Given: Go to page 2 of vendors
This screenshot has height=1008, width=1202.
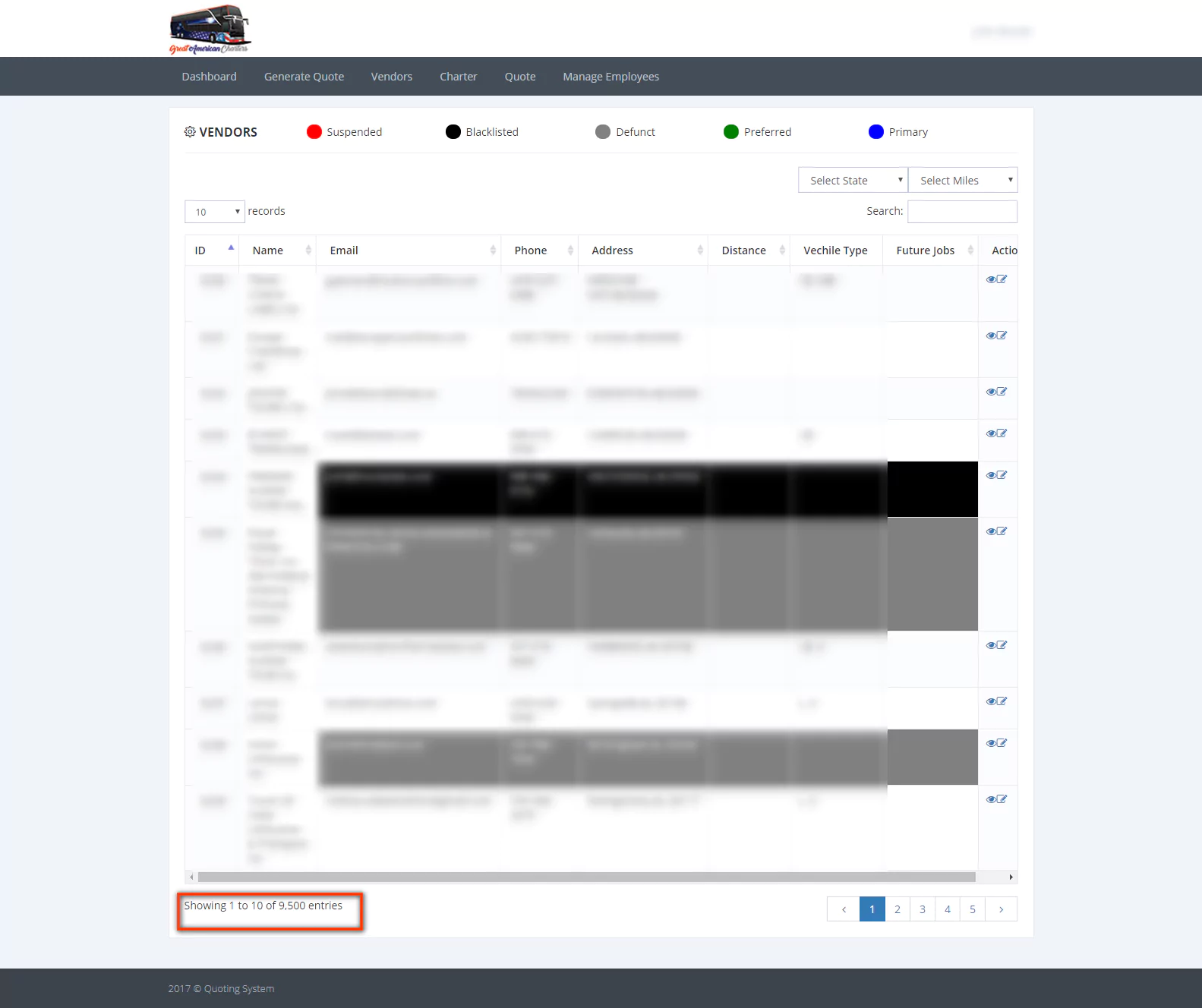Looking at the screenshot, I should pos(898,909).
